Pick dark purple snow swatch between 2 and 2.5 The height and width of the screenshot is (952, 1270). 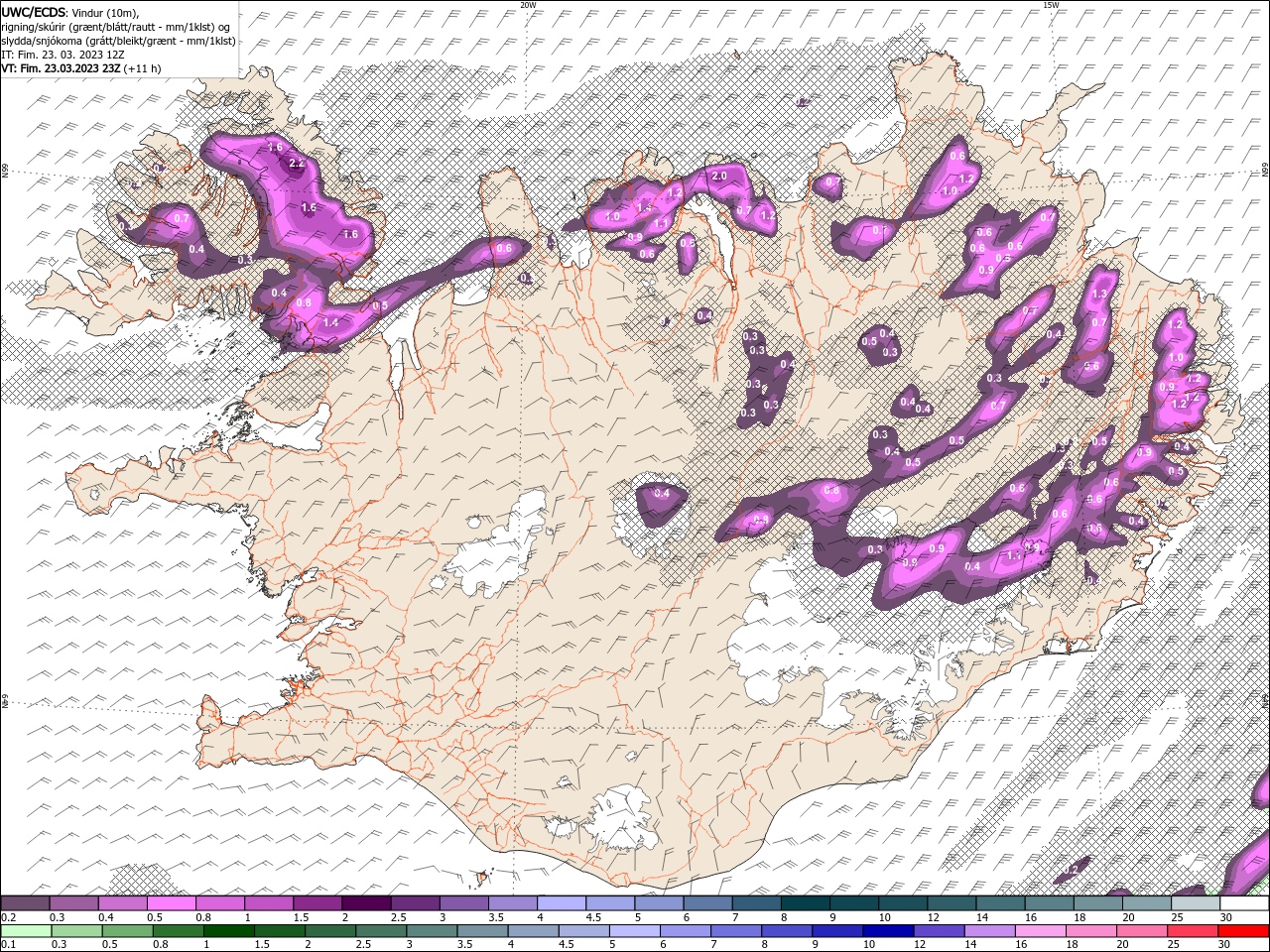366,903
